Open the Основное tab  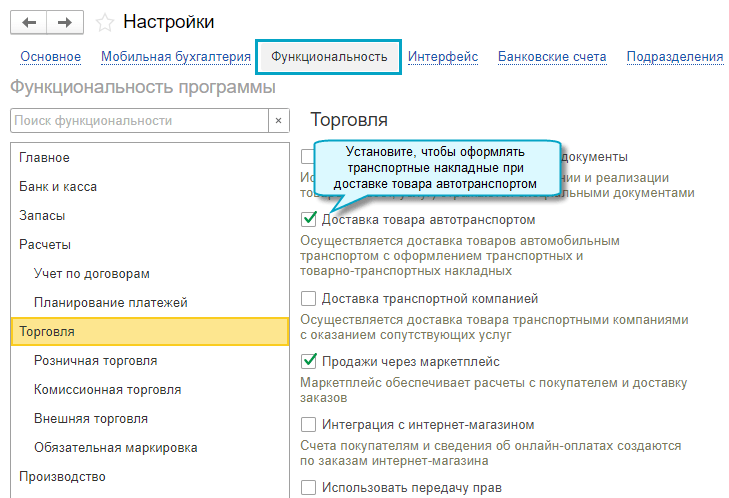[50, 57]
